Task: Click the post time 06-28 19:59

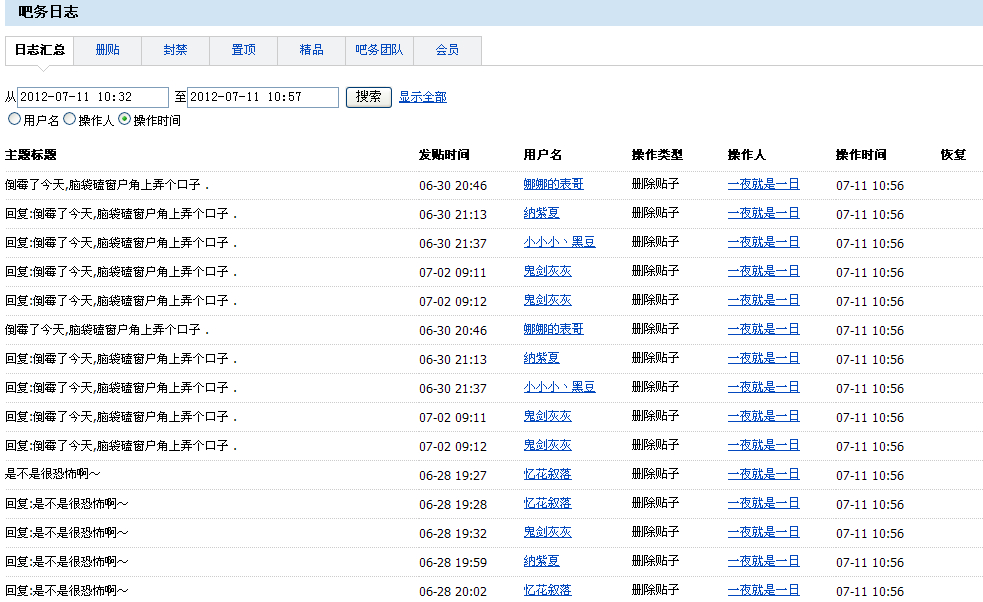Action: (x=453, y=562)
